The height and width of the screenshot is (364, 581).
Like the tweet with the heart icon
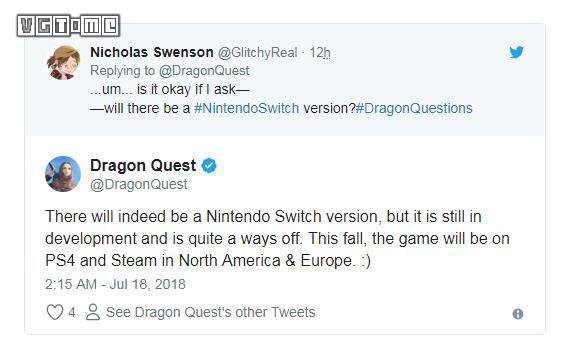coord(54,312)
